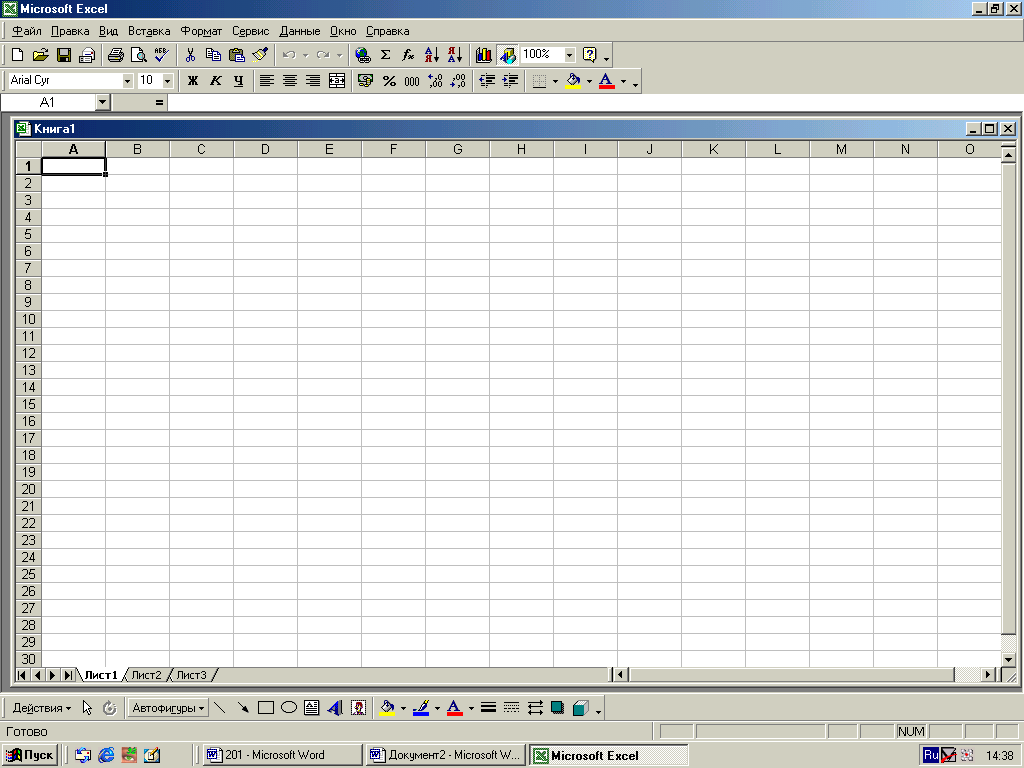The image size is (1024, 768).
Task: Apply Currency style format icon
Action: point(366,81)
